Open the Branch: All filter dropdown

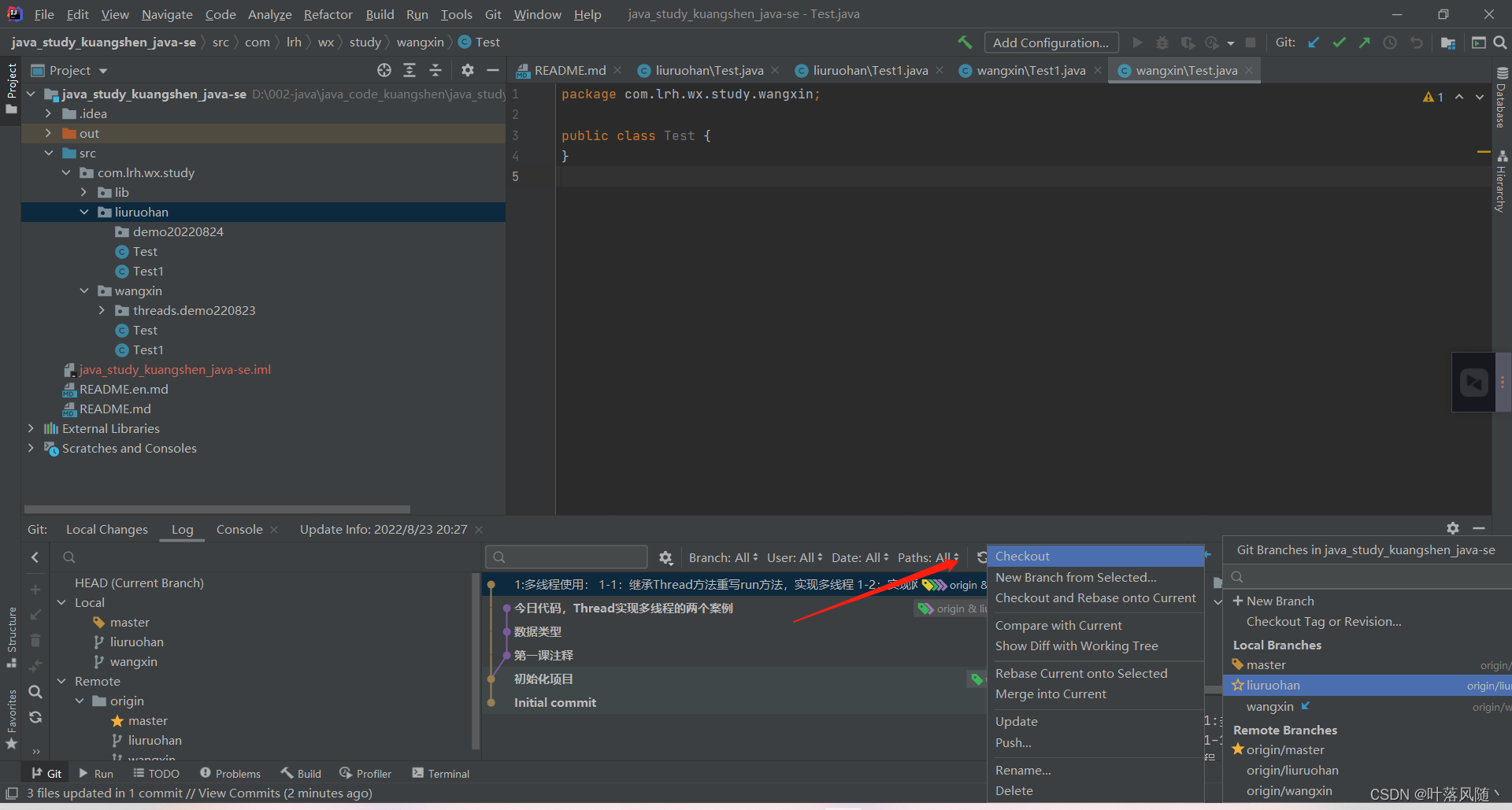tap(724, 557)
